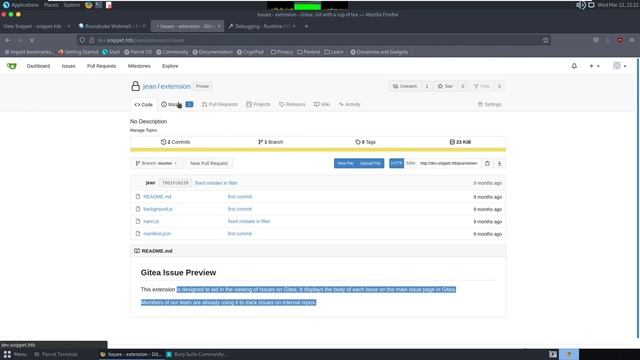This screenshot has height=360, width=640.
Task: Click New Pull Request button
Action: tap(209, 163)
